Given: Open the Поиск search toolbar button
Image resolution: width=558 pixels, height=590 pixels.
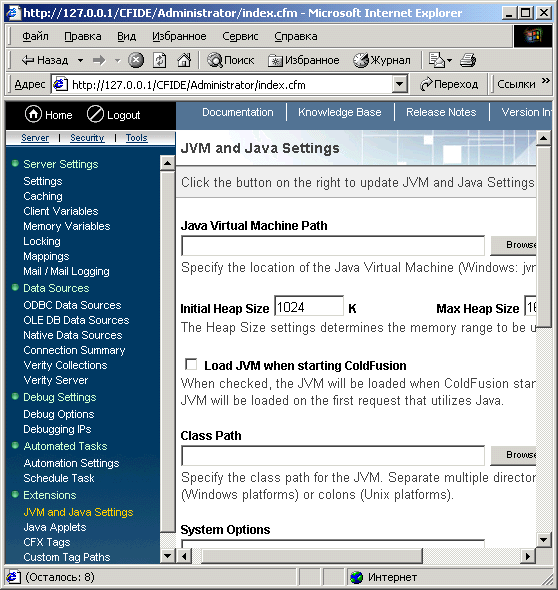Looking at the screenshot, I should [x=231, y=60].
